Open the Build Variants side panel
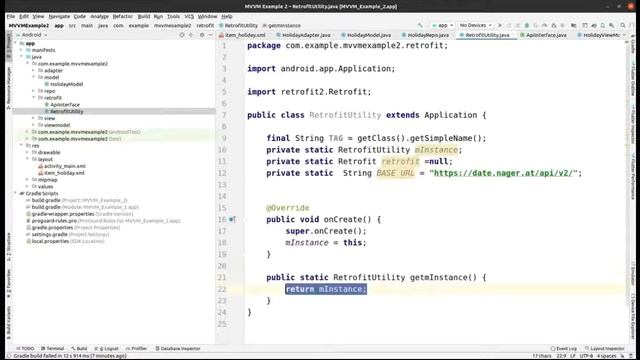640x360 pixels. tap(9, 322)
